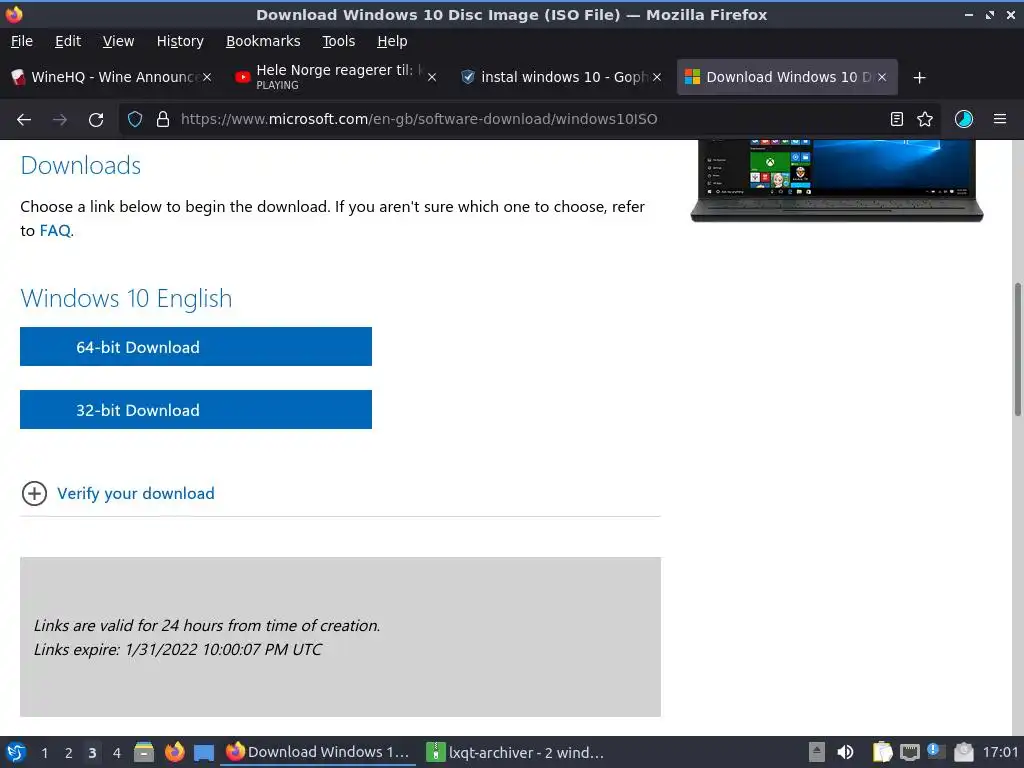Image resolution: width=1024 pixels, height=768 pixels.
Task: Open volume control in system tray
Action: pos(845,752)
